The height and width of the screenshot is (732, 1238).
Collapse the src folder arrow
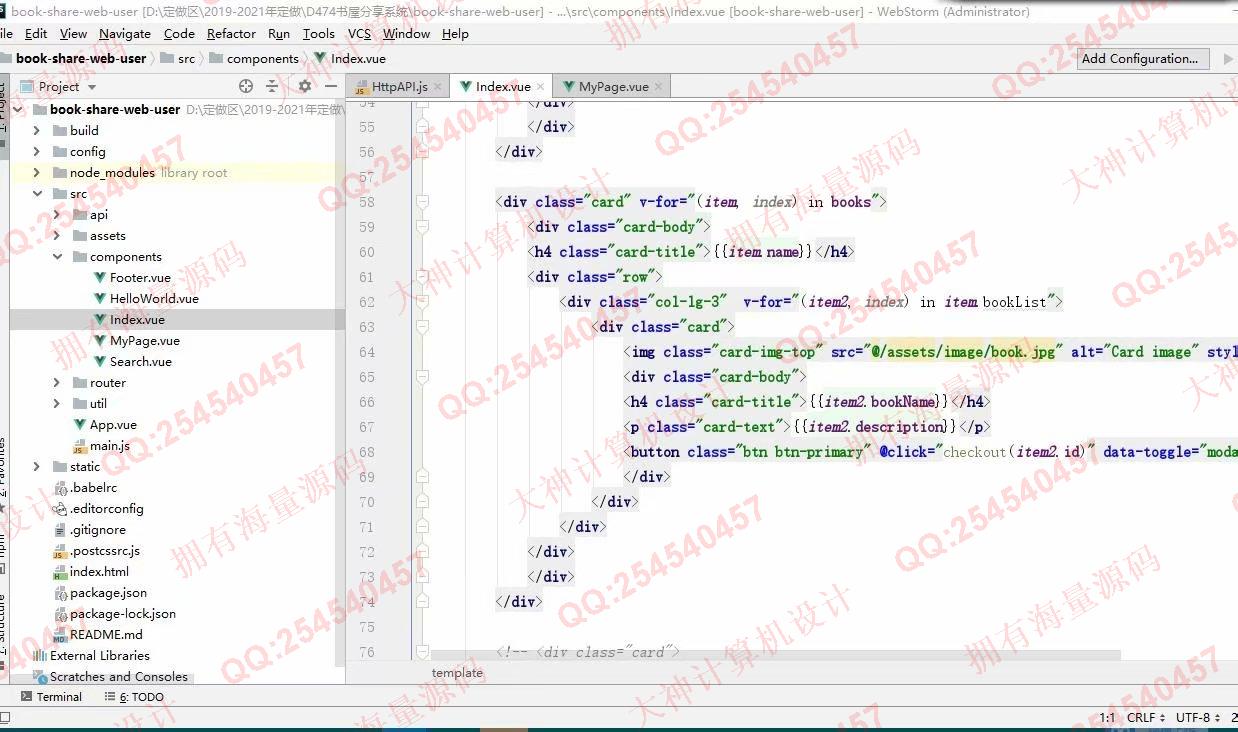[x=37, y=193]
